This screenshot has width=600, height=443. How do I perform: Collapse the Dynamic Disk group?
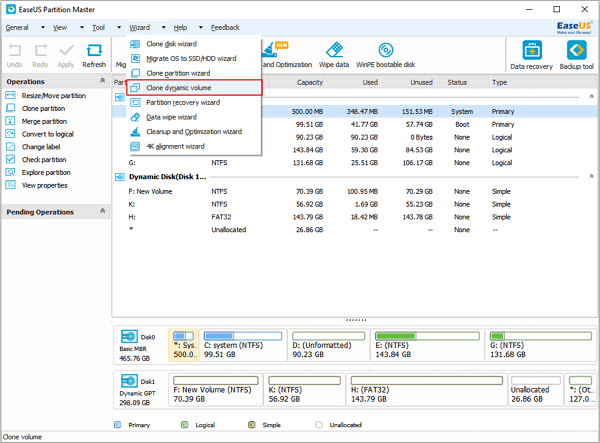591,176
